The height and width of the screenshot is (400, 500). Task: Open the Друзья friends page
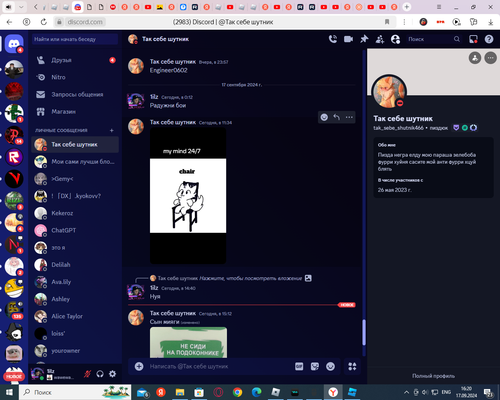pos(75,60)
